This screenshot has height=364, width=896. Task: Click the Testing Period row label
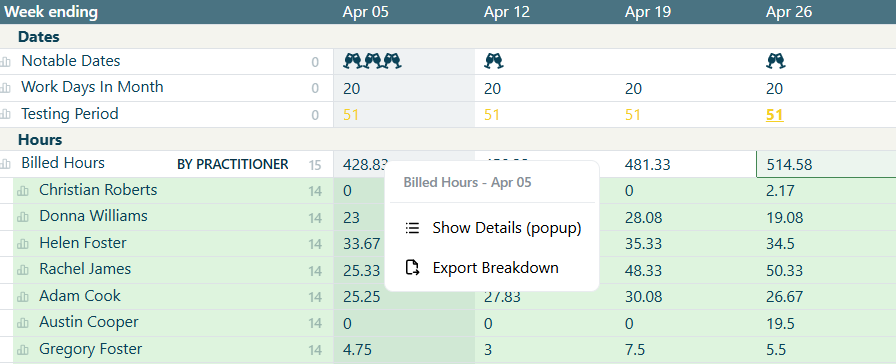click(70, 114)
